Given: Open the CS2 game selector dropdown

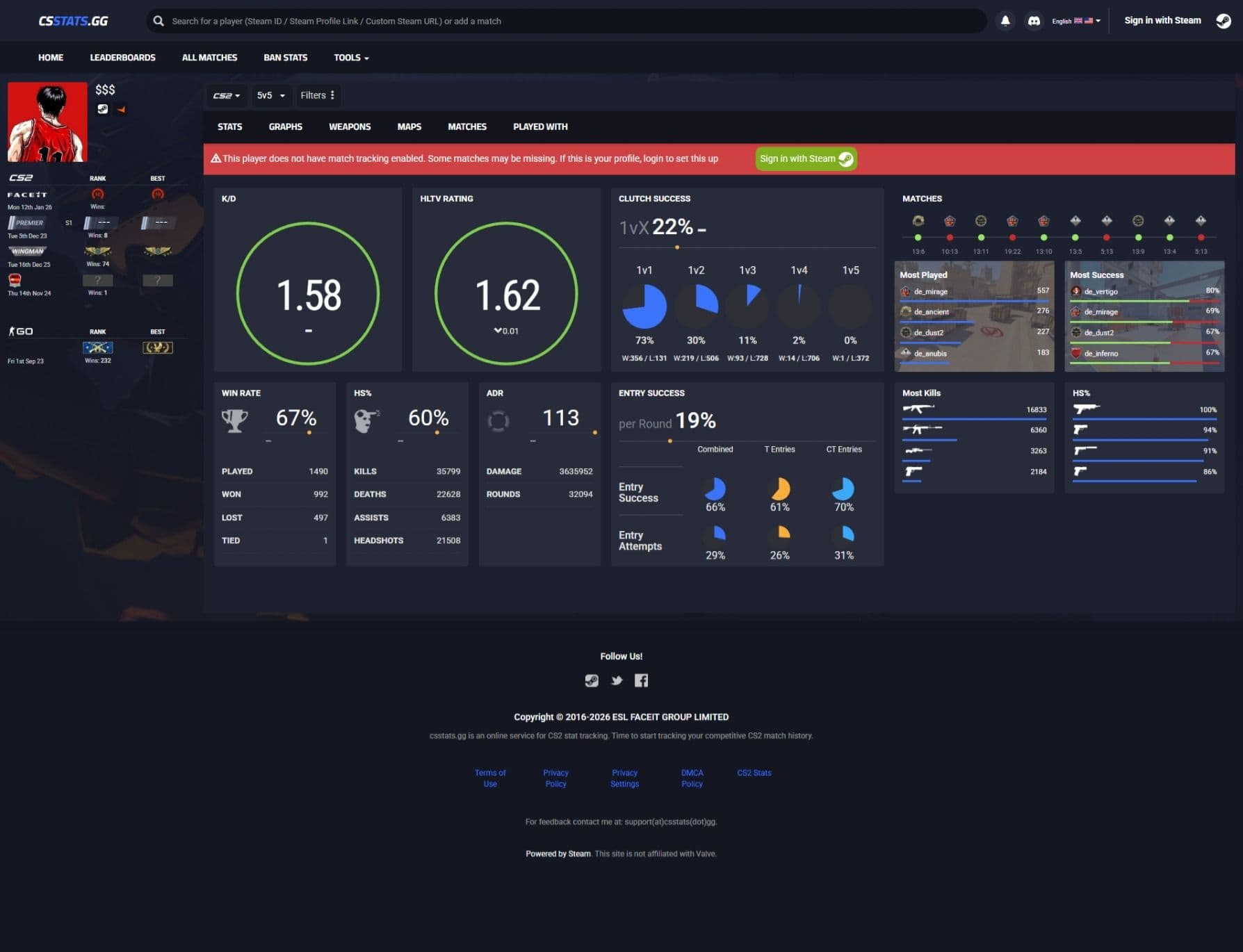Looking at the screenshot, I should coord(227,95).
